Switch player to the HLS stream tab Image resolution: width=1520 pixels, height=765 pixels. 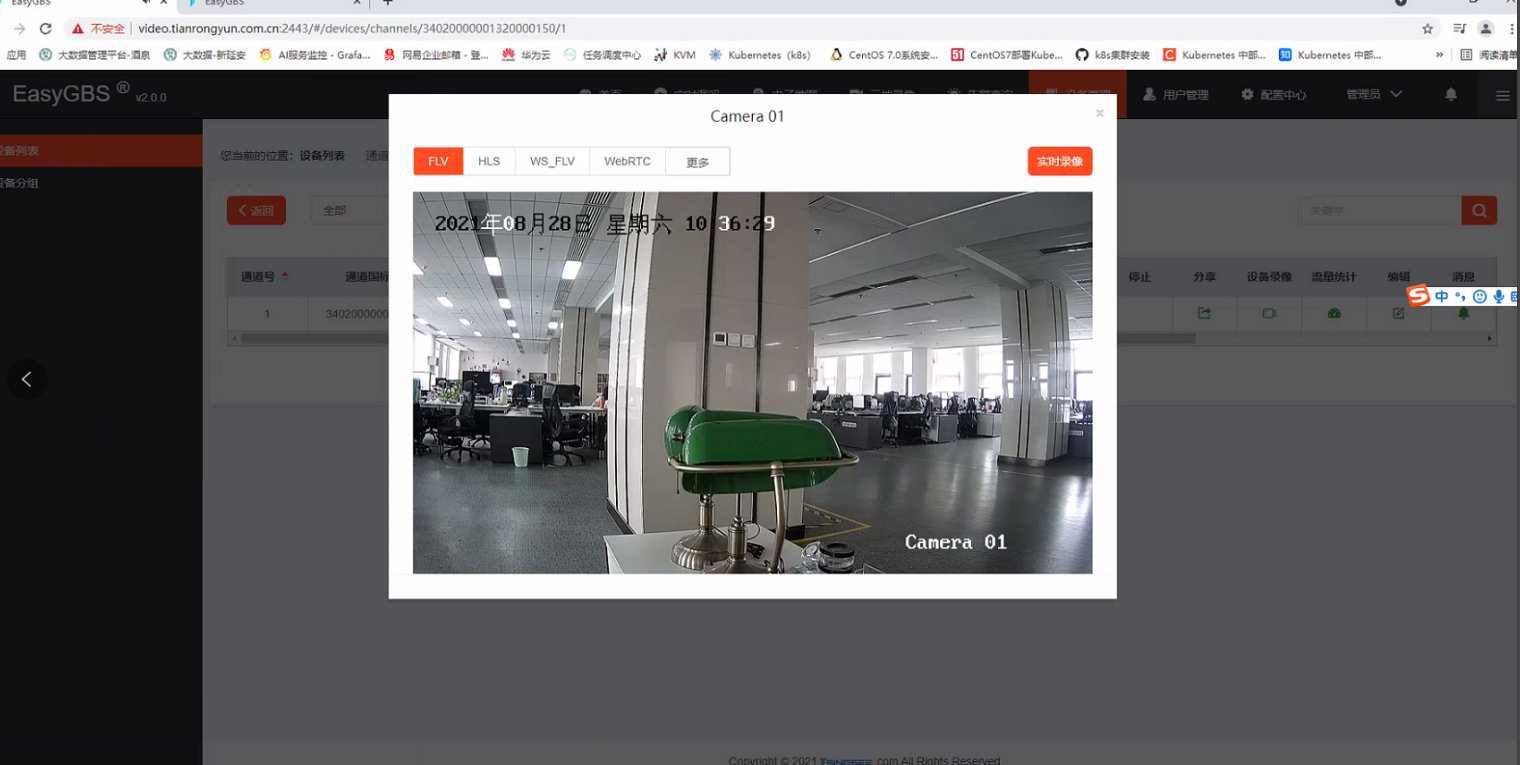[489, 161]
